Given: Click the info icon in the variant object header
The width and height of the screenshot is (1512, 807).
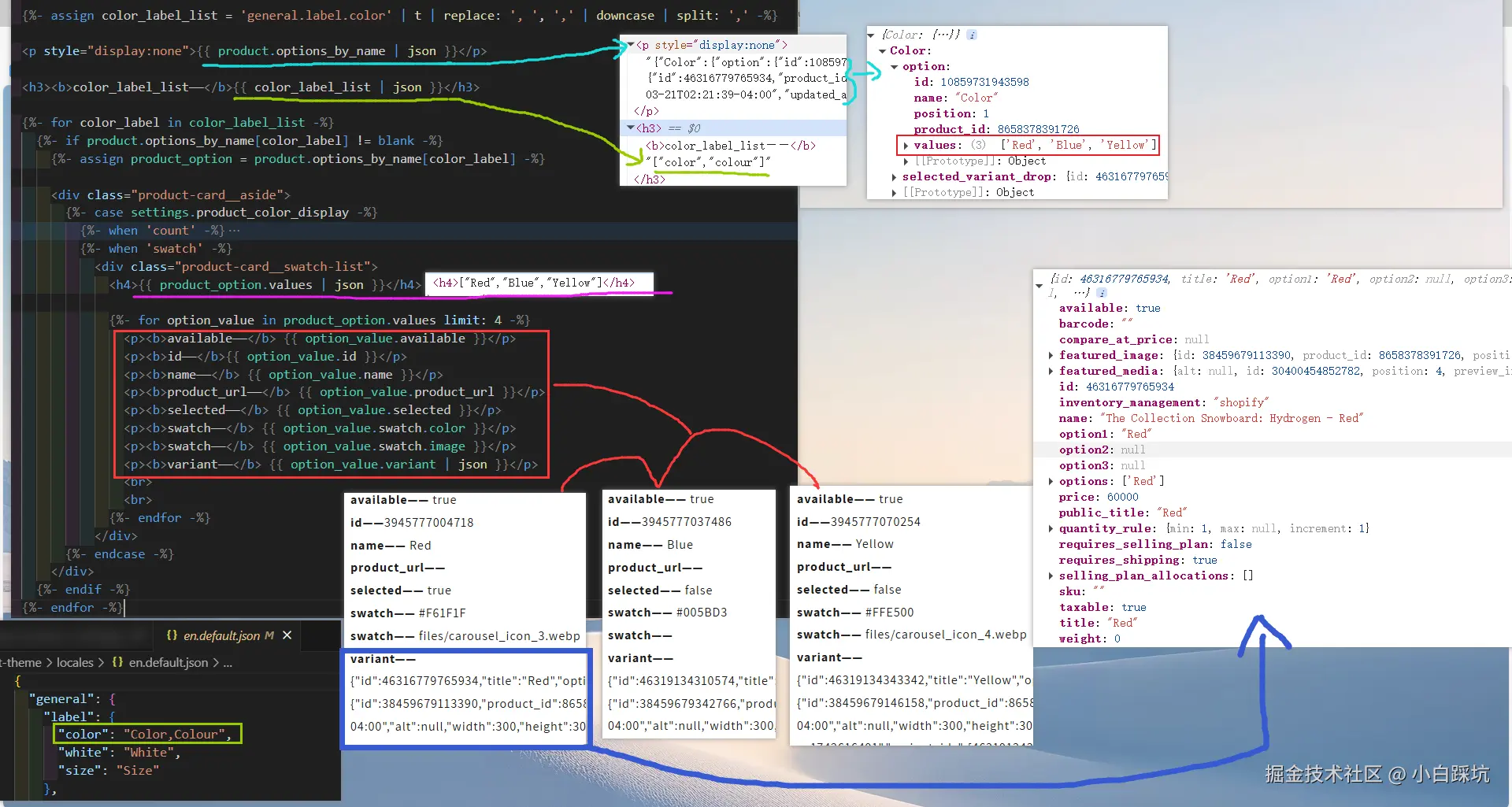Looking at the screenshot, I should click(1102, 292).
